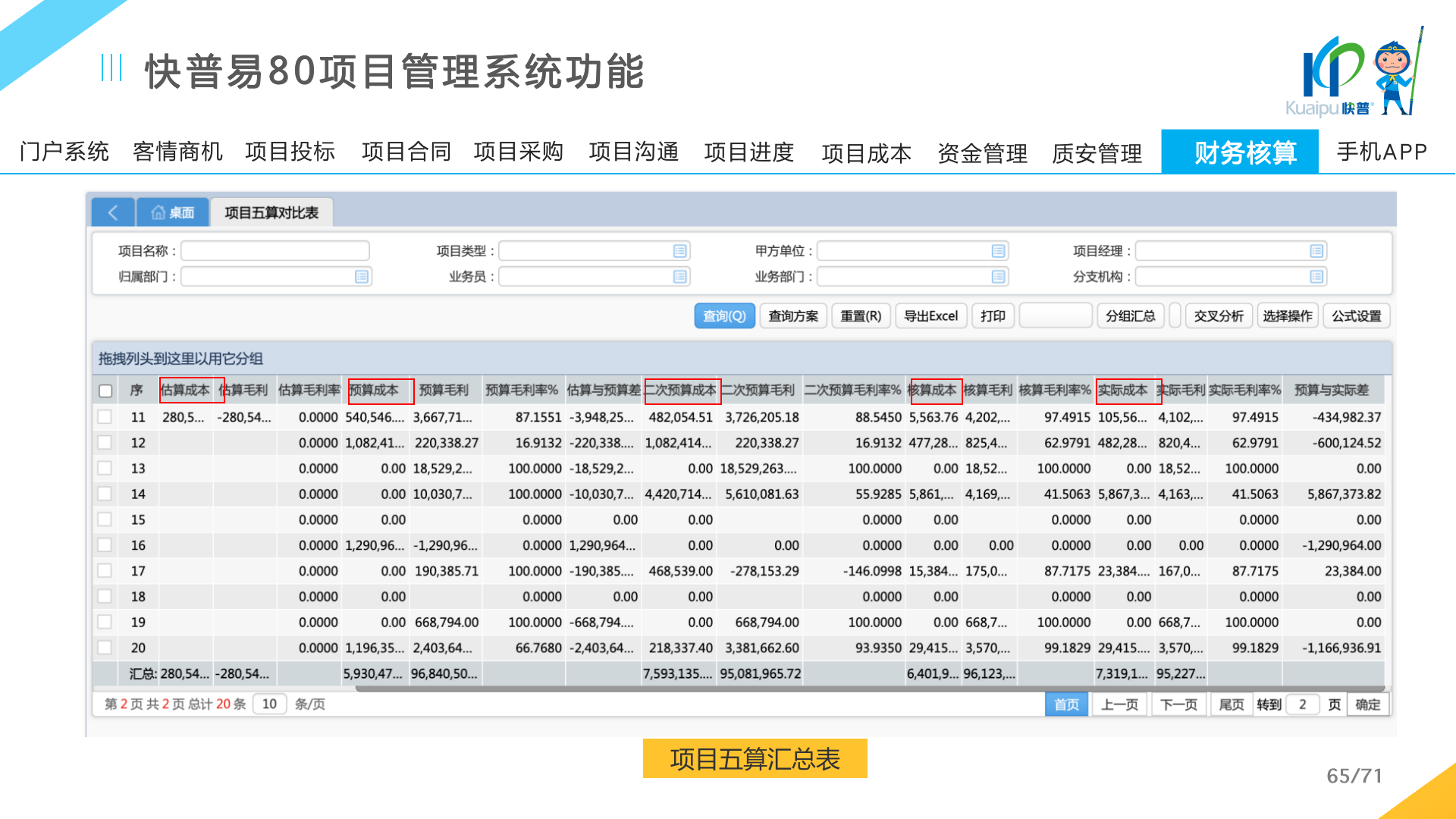Open the 业务员 picker icon
The width and height of the screenshot is (1456, 819).
point(679,277)
